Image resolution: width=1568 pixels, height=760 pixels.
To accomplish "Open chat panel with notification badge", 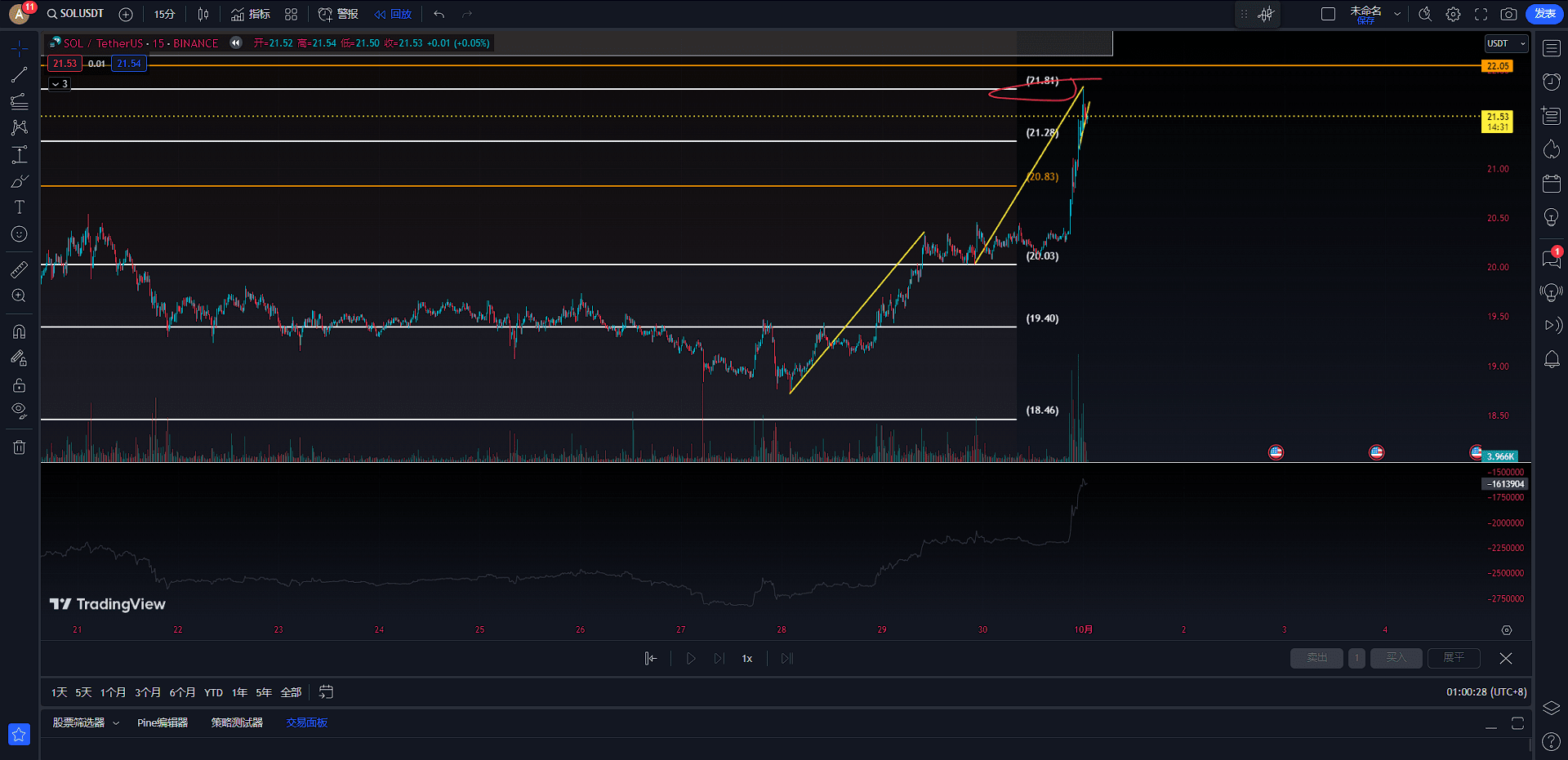I will [x=1552, y=259].
